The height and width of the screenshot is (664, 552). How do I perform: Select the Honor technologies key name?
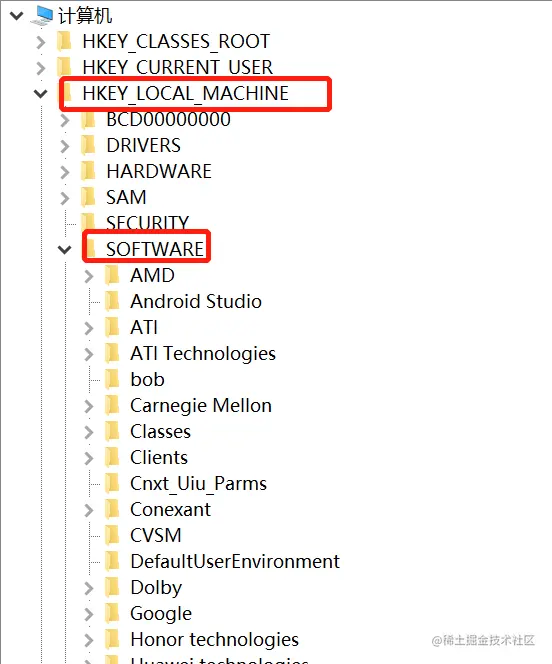tap(215, 639)
